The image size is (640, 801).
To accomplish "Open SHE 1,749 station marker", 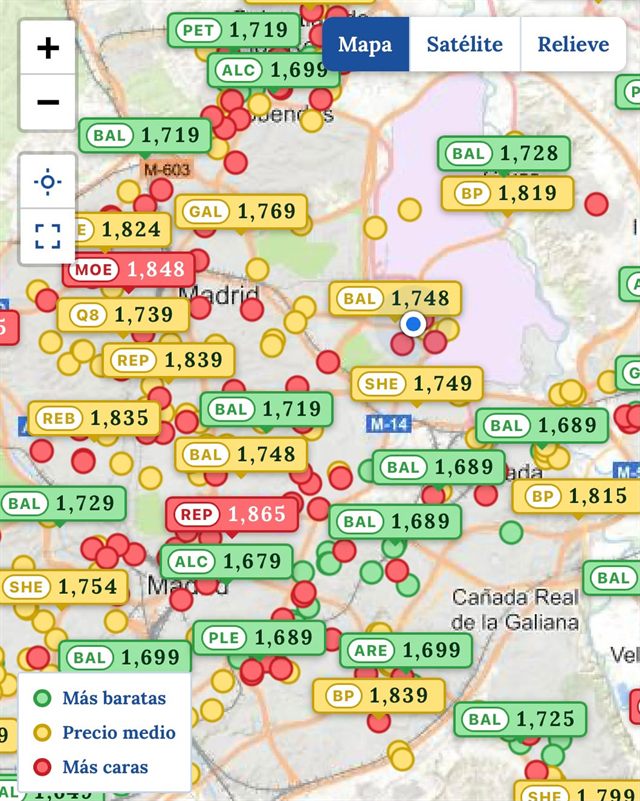I will [417, 384].
